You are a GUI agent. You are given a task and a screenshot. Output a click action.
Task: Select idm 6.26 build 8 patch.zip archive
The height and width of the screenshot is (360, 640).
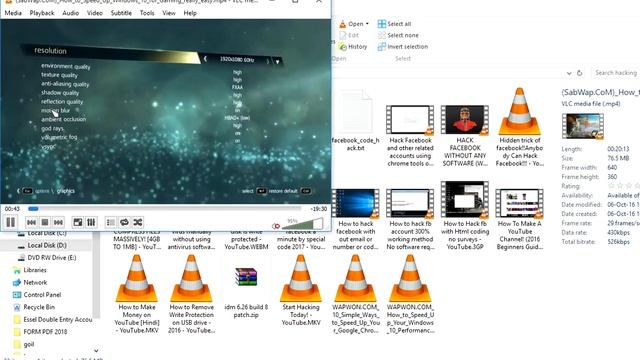point(246,292)
